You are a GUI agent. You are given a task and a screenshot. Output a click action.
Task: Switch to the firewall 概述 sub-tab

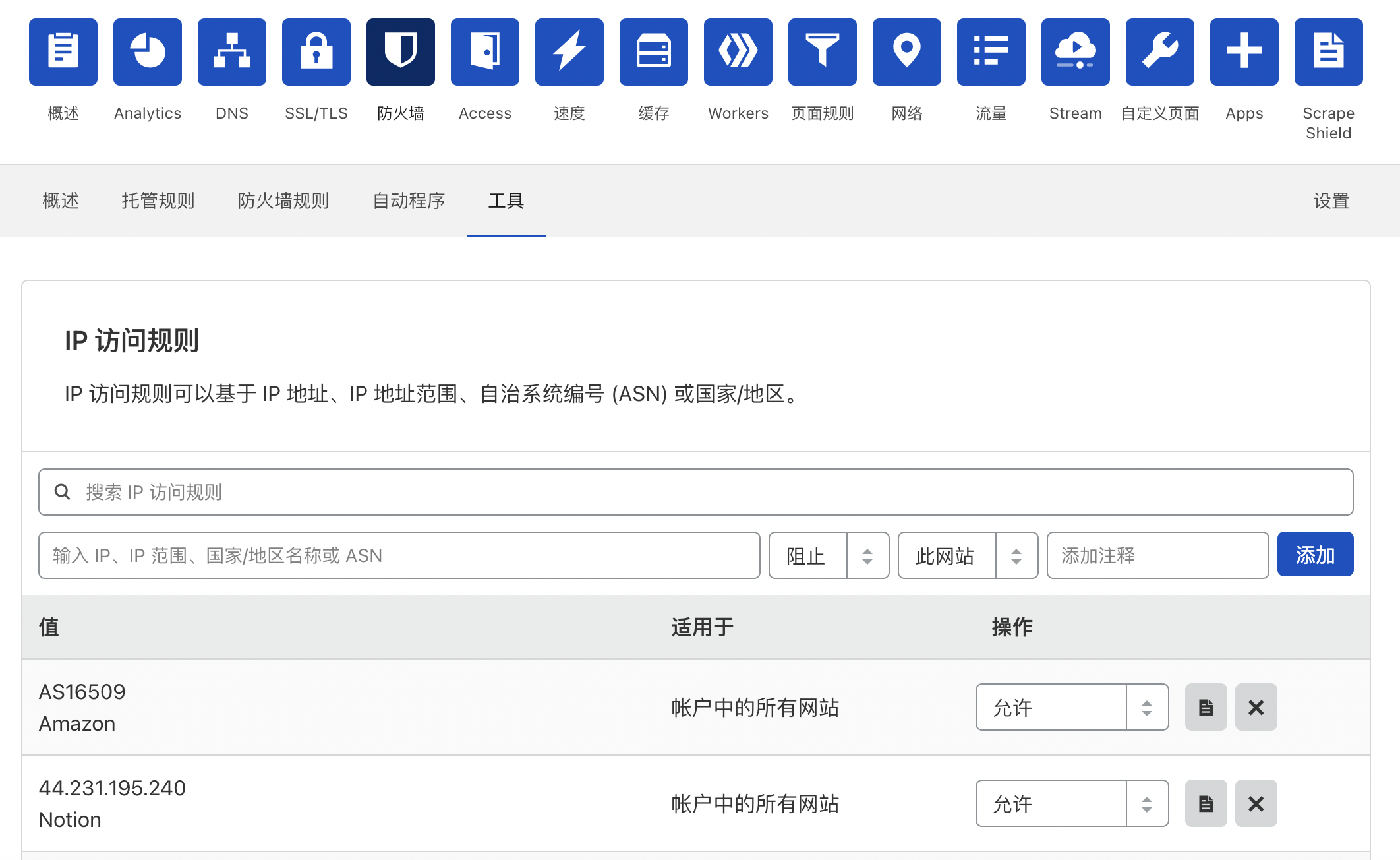(x=61, y=200)
